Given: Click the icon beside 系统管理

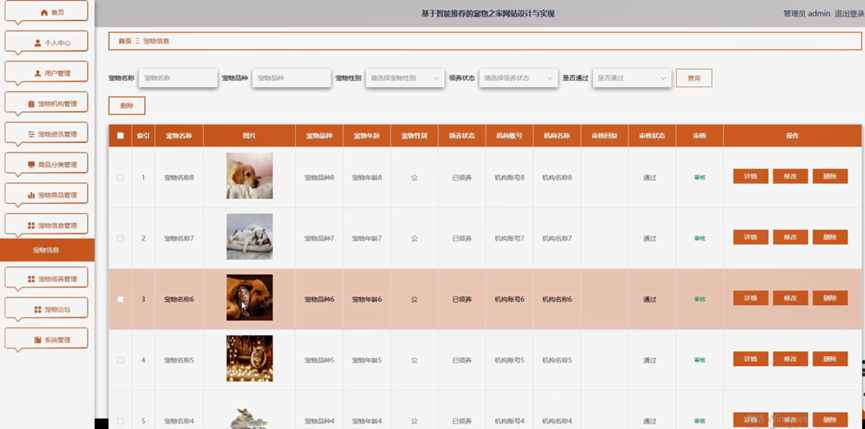Looking at the screenshot, I should pos(38,340).
